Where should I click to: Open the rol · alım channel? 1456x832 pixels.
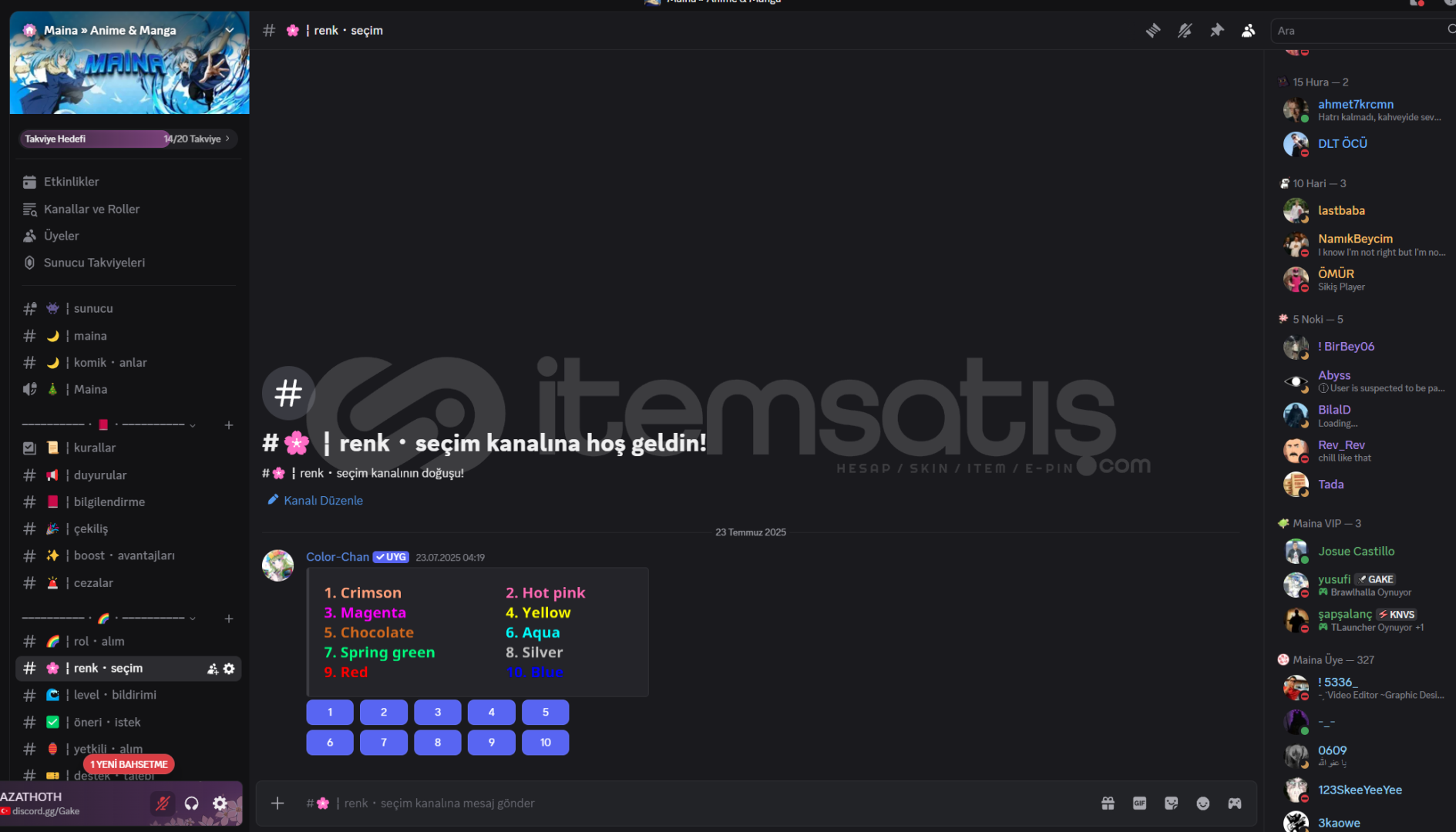point(129,641)
